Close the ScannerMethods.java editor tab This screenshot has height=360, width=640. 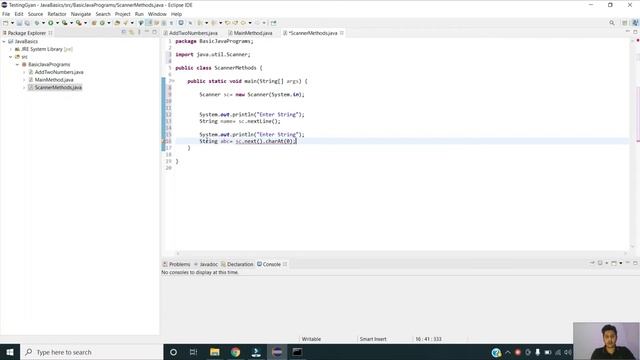click(342, 33)
